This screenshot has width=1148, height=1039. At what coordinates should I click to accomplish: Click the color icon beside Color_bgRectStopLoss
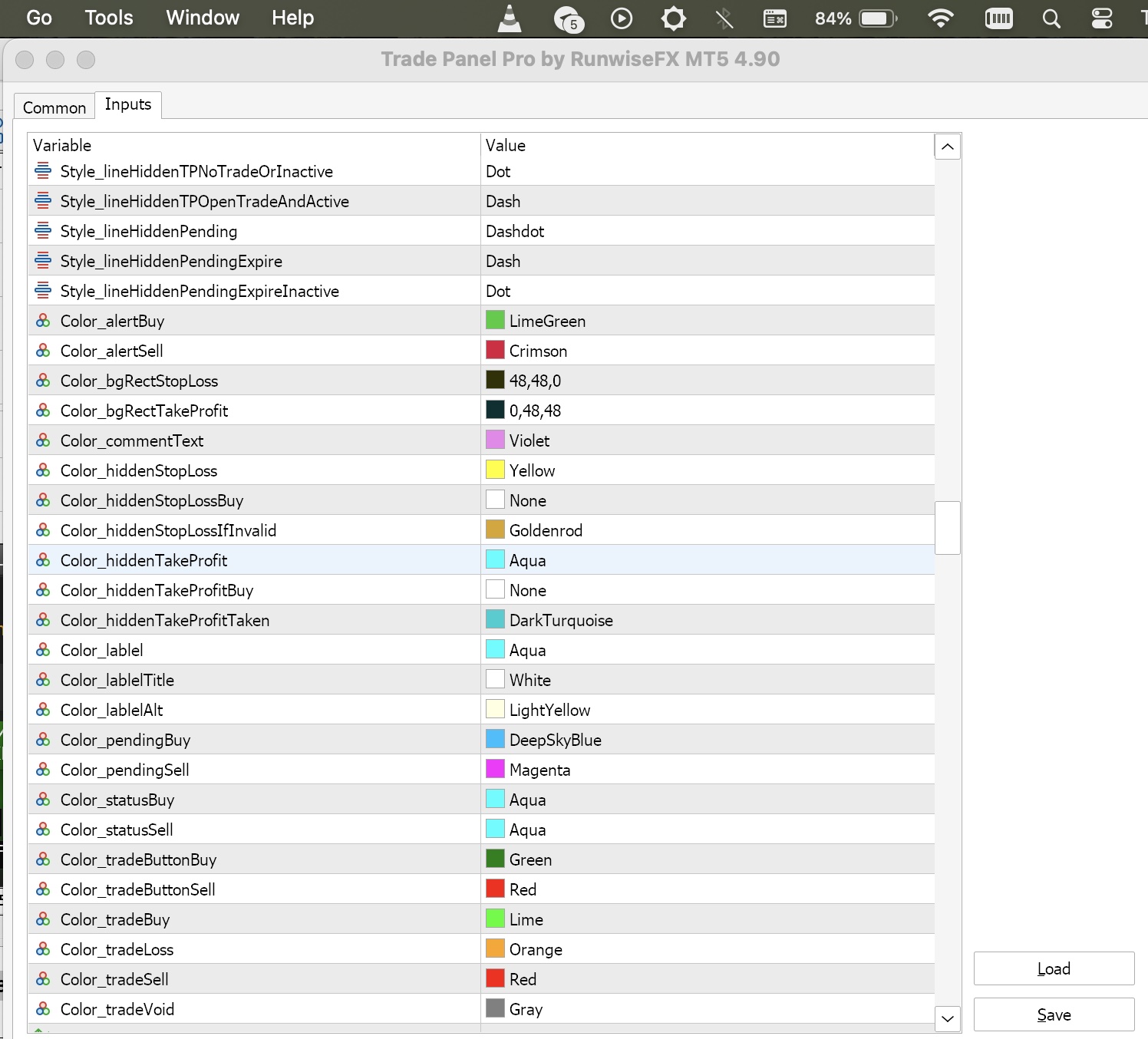point(43,381)
